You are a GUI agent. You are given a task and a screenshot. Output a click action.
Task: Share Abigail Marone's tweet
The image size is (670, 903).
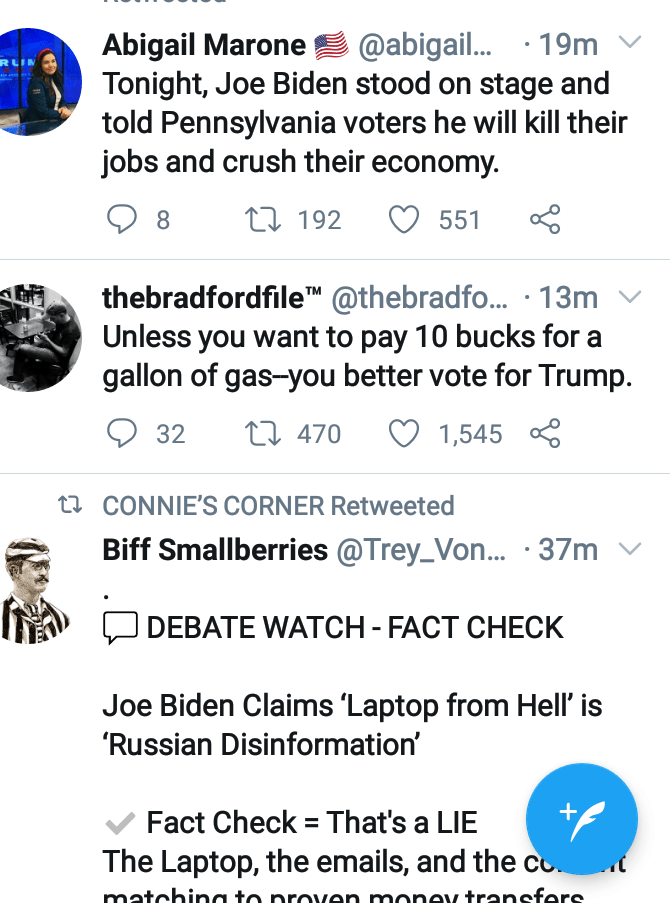544,219
